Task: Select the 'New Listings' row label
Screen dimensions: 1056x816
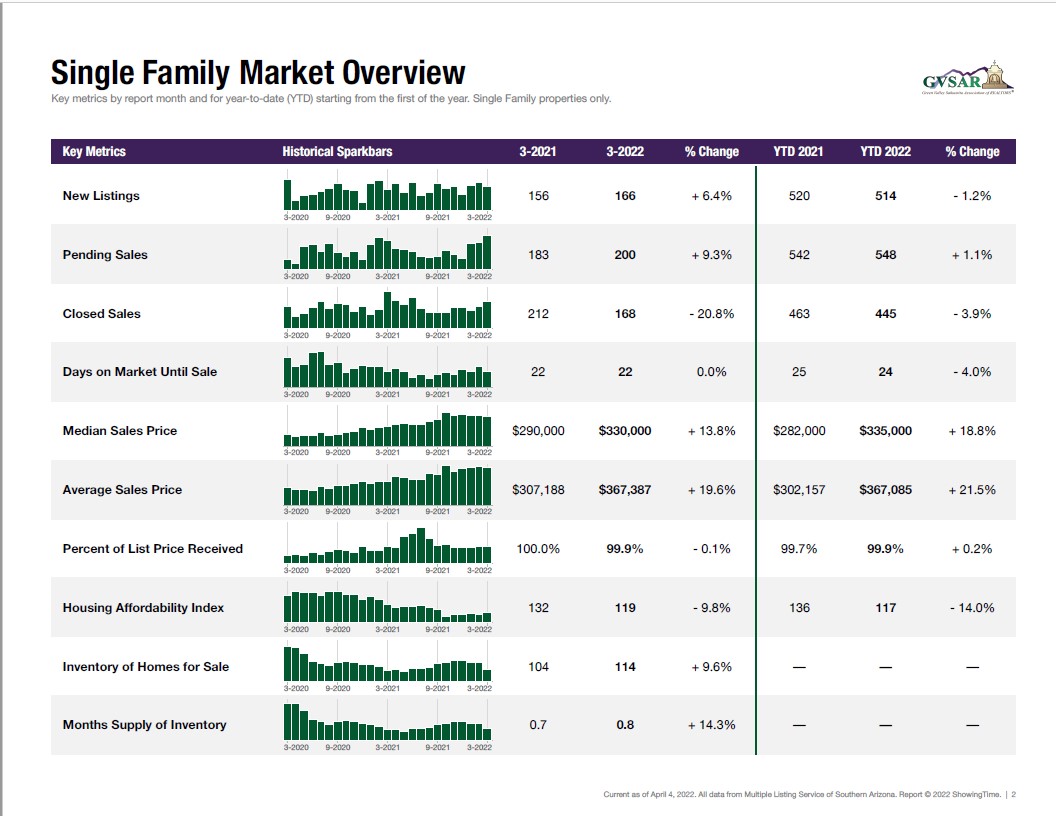Action: tap(101, 196)
